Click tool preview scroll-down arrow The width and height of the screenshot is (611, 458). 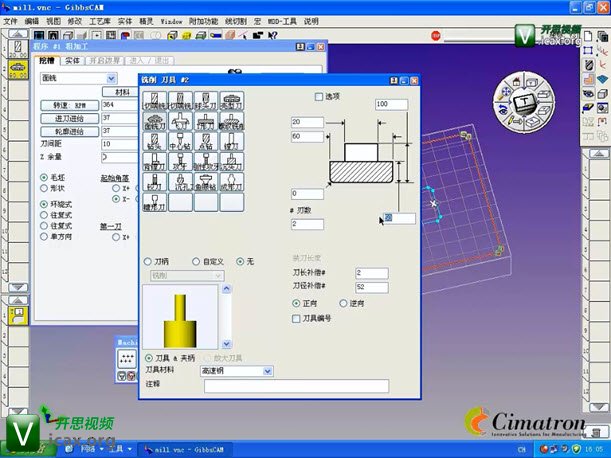coord(226,344)
